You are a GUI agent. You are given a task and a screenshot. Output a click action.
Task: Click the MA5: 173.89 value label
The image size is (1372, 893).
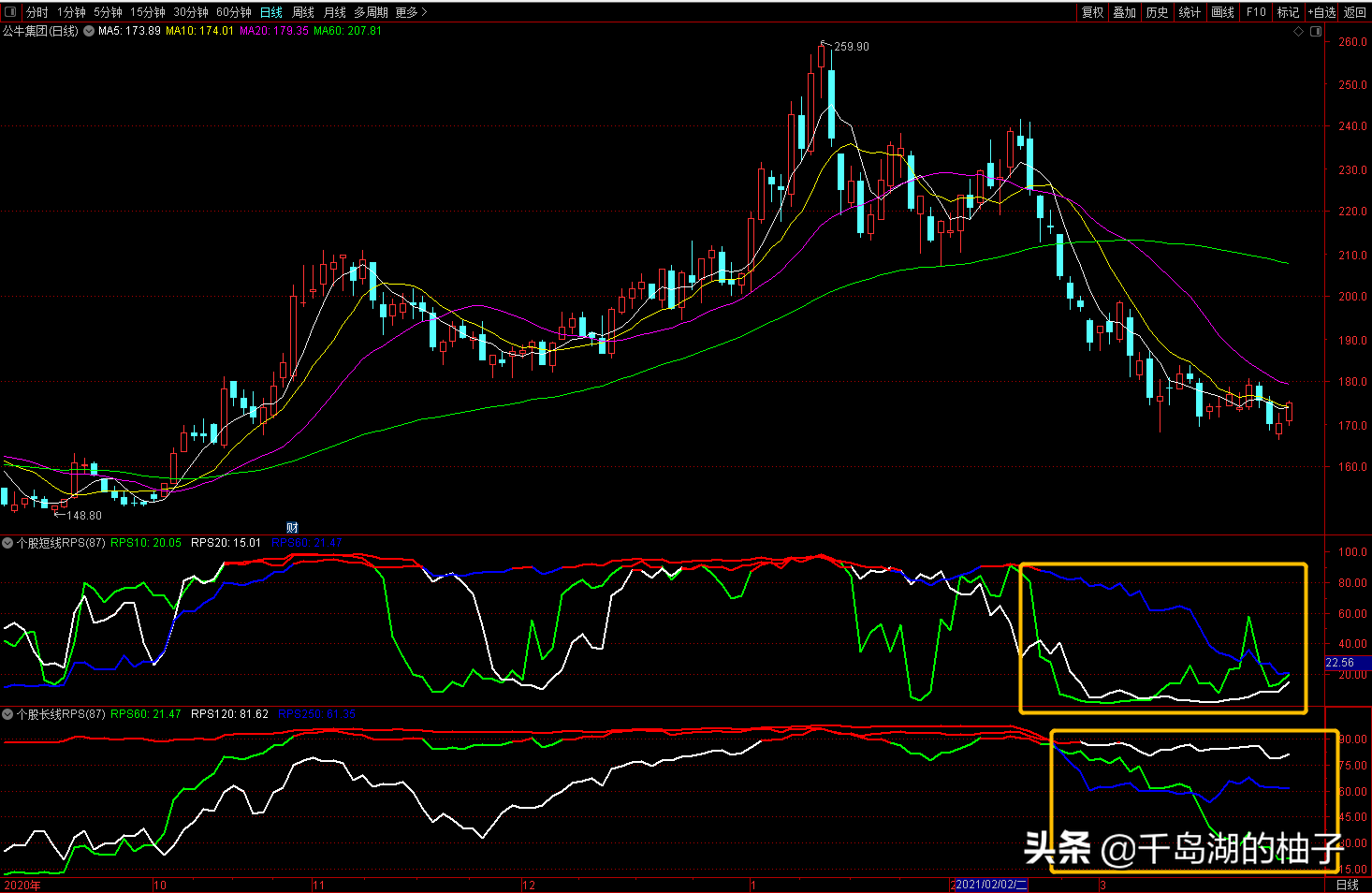129,31
